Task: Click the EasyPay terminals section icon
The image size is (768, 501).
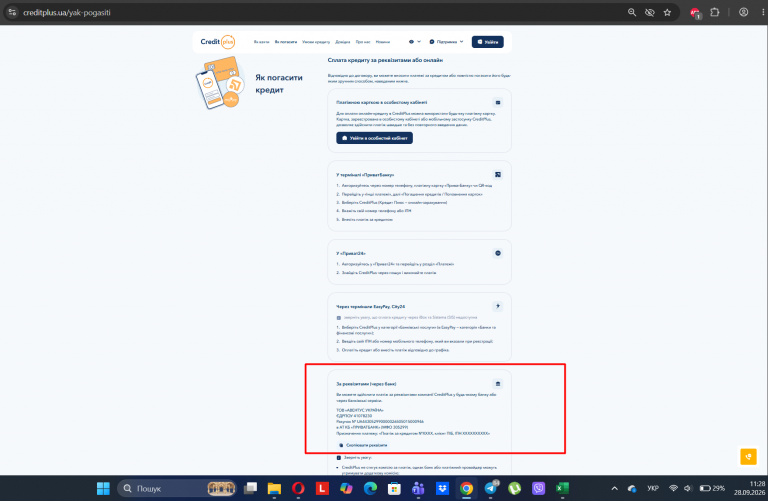Action: pos(498,306)
